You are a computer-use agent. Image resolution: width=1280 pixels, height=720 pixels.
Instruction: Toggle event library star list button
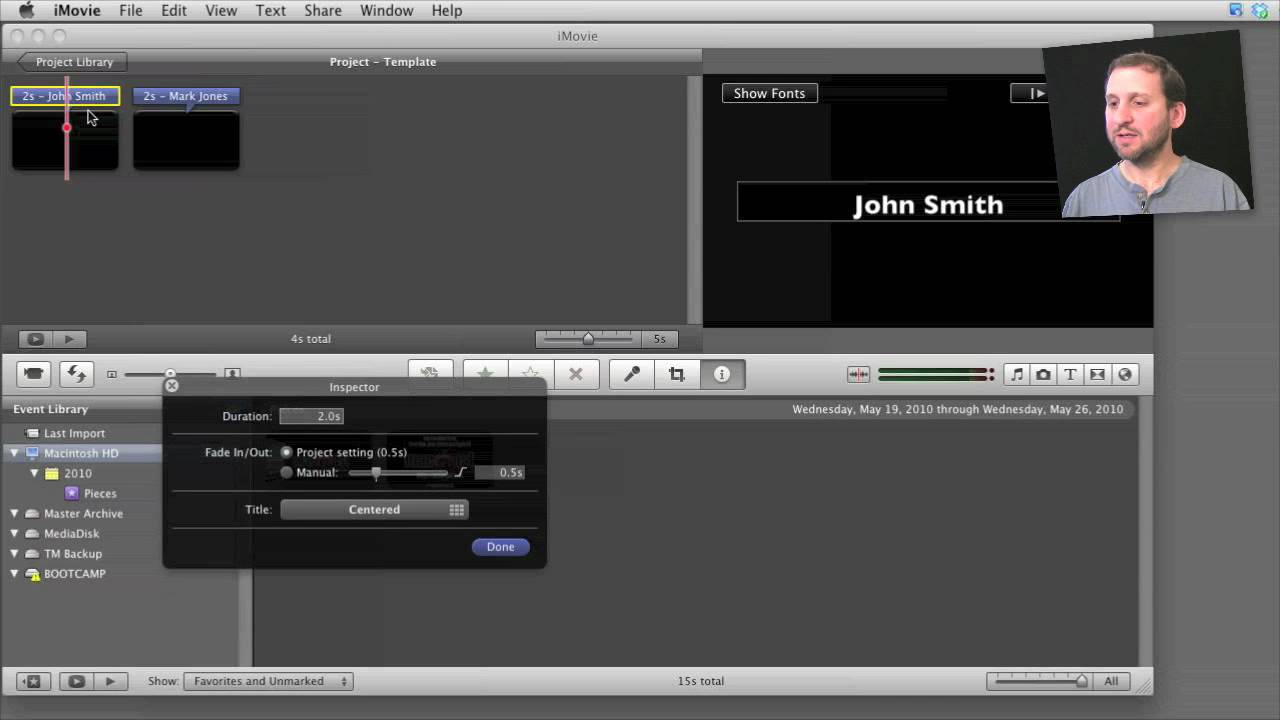click(x=33, y=681)
